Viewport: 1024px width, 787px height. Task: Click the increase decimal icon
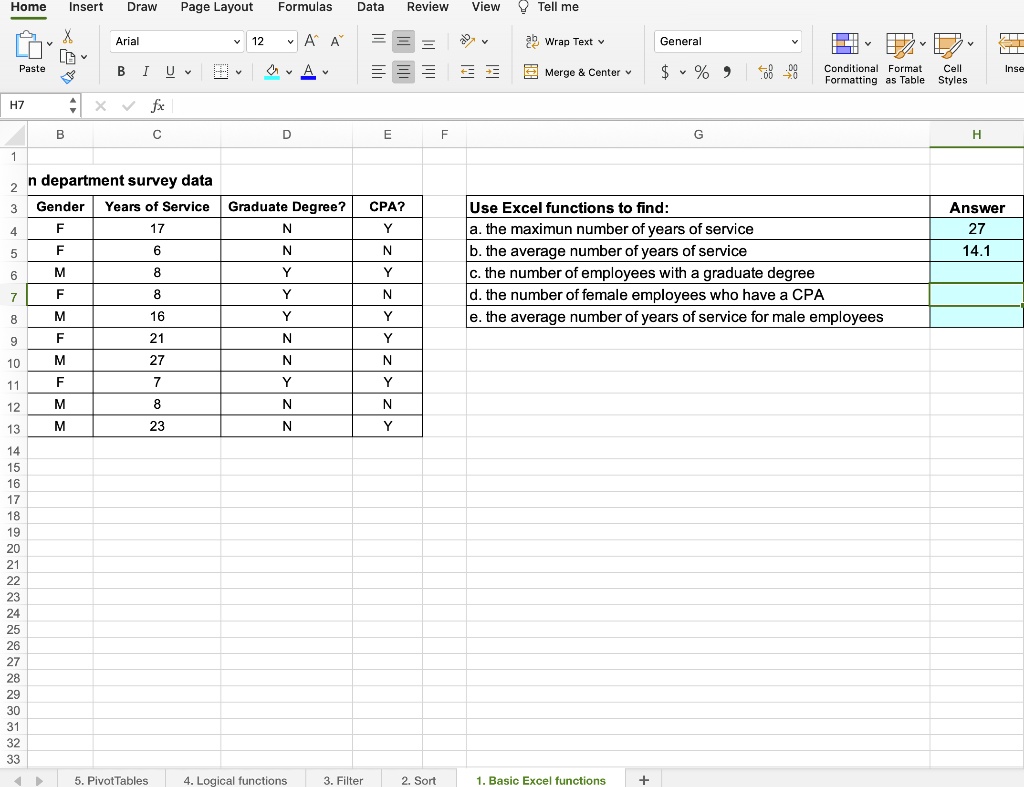point(765,72)
